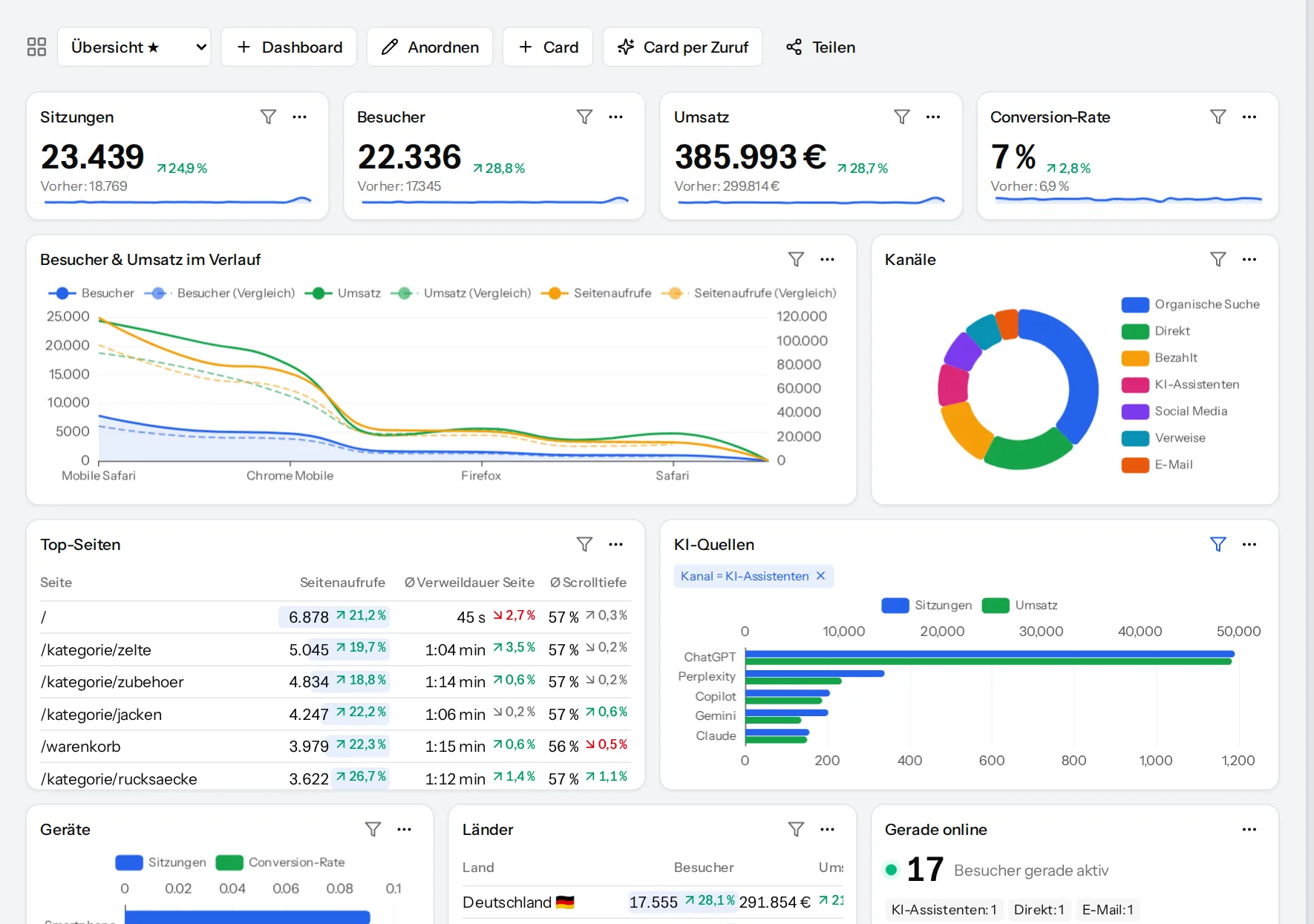Open Card per Zuruf
Screen dimensions: 1314x924
(x=683, y=47)
